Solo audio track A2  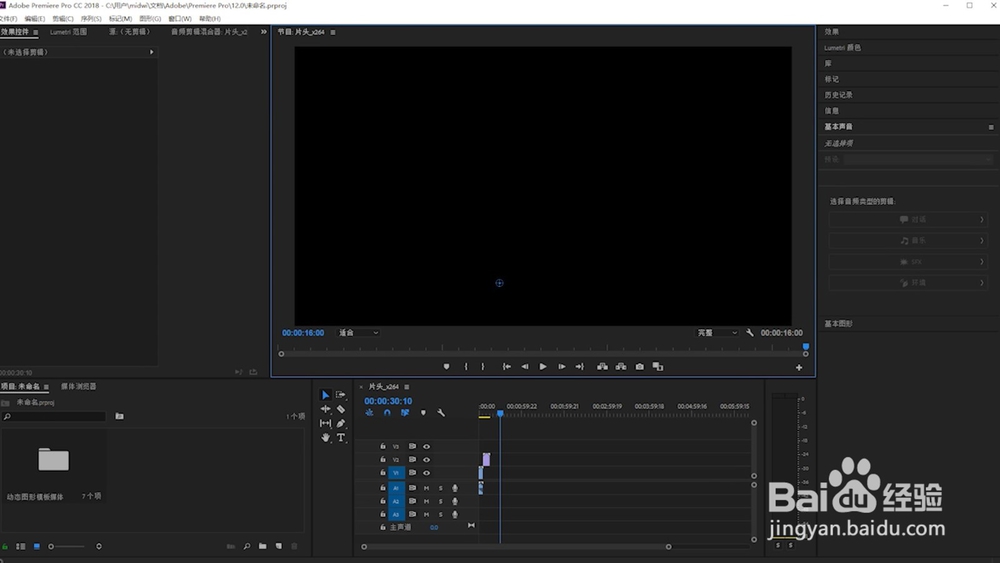[440, 502]
